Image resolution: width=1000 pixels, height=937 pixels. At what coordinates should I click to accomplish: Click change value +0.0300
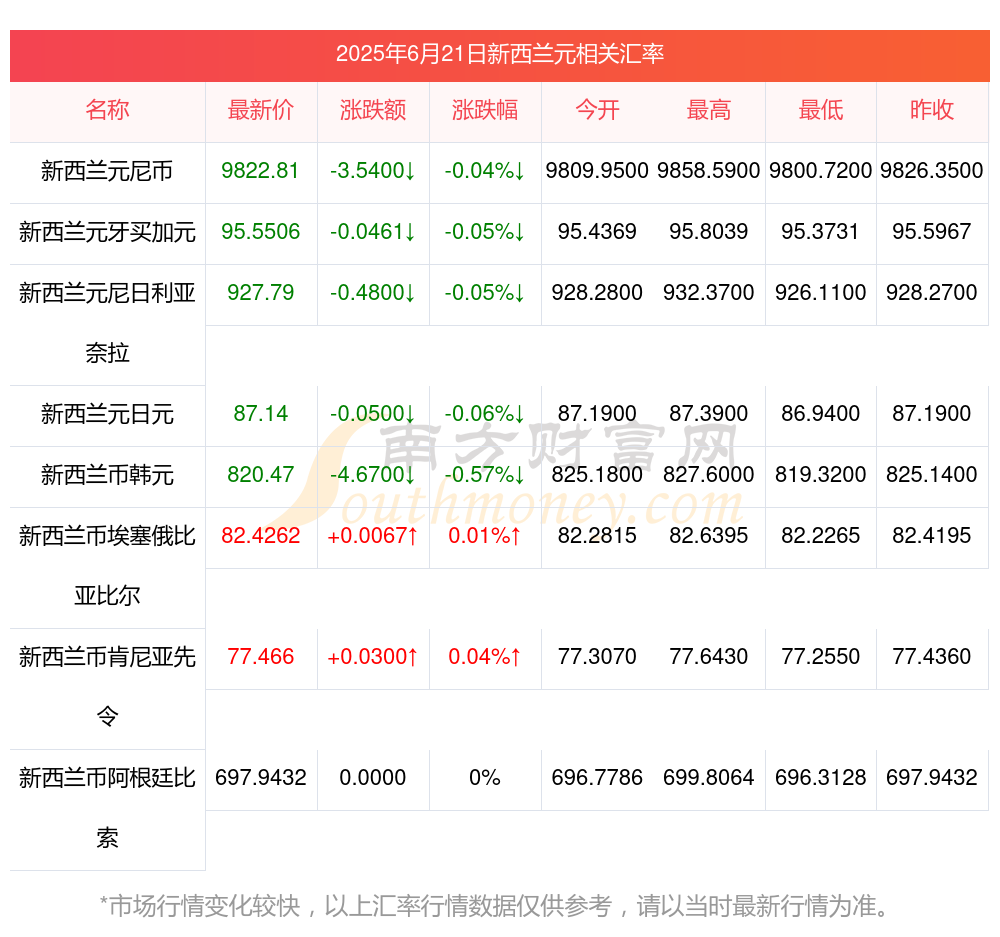(372, 656)
